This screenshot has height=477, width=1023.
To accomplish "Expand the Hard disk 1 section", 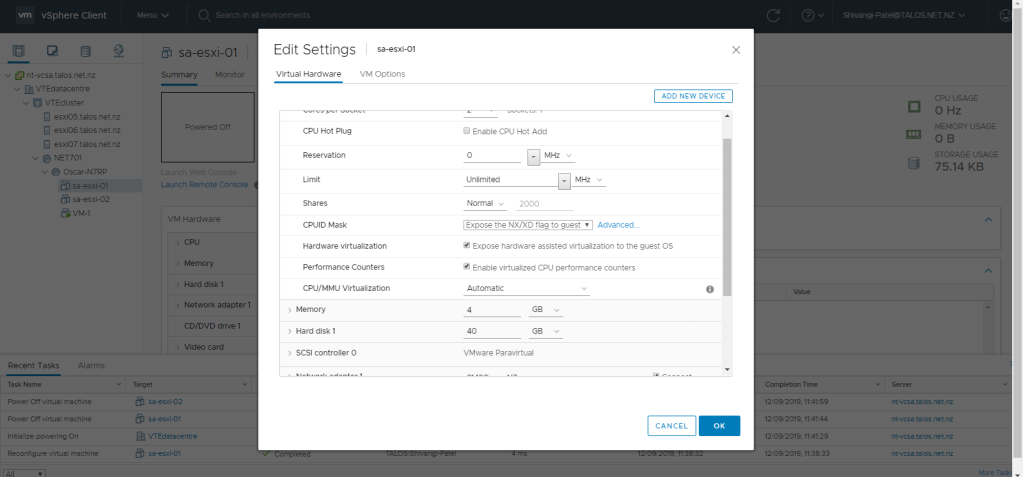I will click(289, 331).
